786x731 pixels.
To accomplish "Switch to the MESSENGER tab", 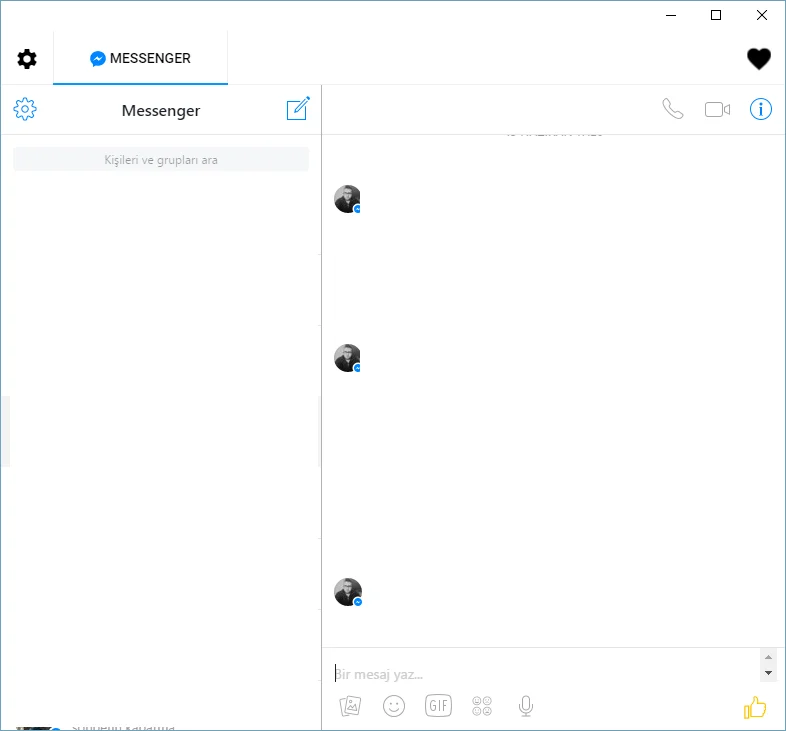I will (x=140, y=59).
